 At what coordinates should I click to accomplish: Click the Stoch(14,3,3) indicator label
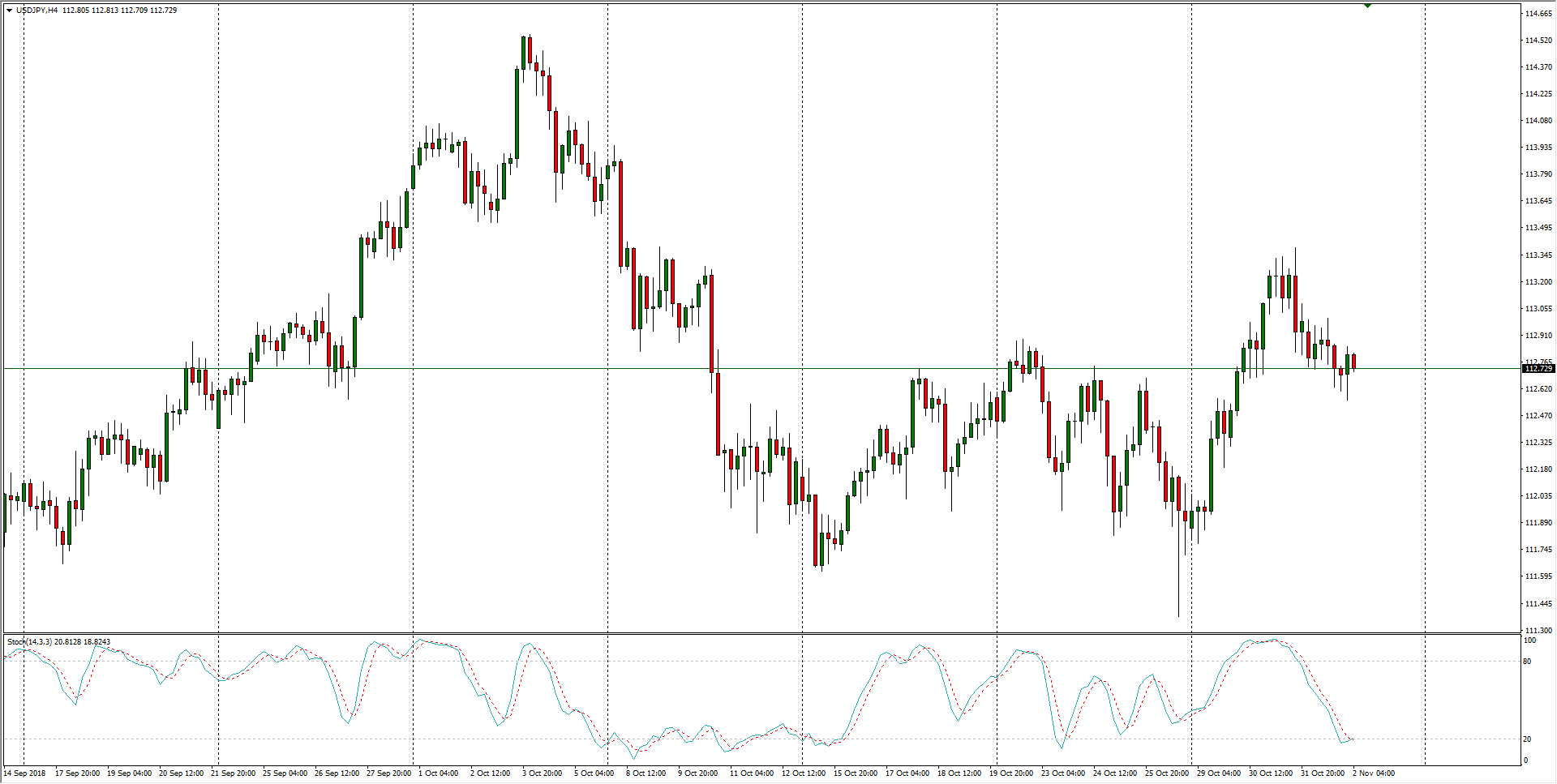point(29,642)
